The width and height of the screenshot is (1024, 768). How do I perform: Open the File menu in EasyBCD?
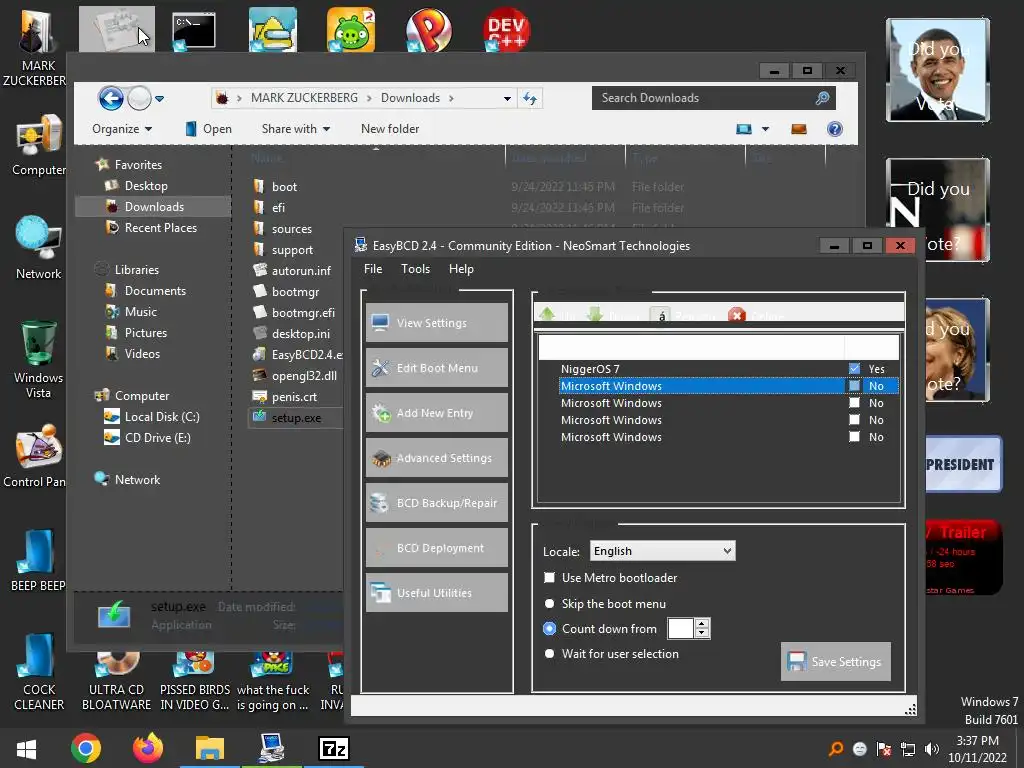373,268
